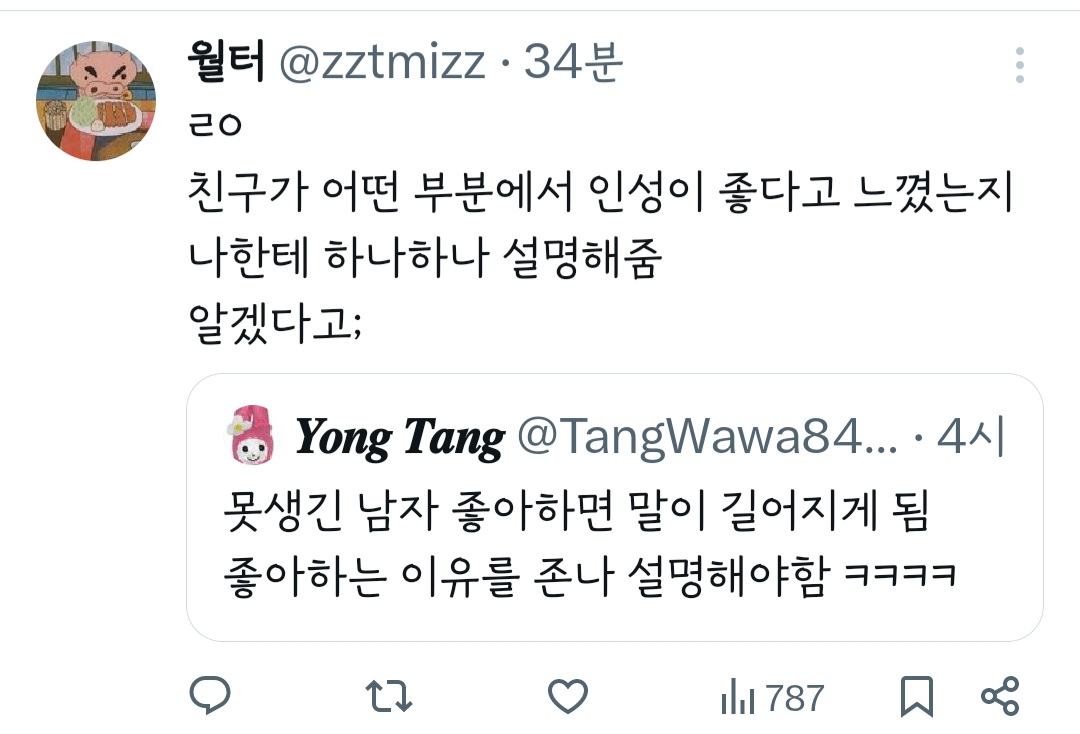Image resolution: width=1080 pixels, height=734 pixels.
Task: Open quoted line 좋아하는 이유를 존나 설명해야함
Action: (x=590, y=576)
